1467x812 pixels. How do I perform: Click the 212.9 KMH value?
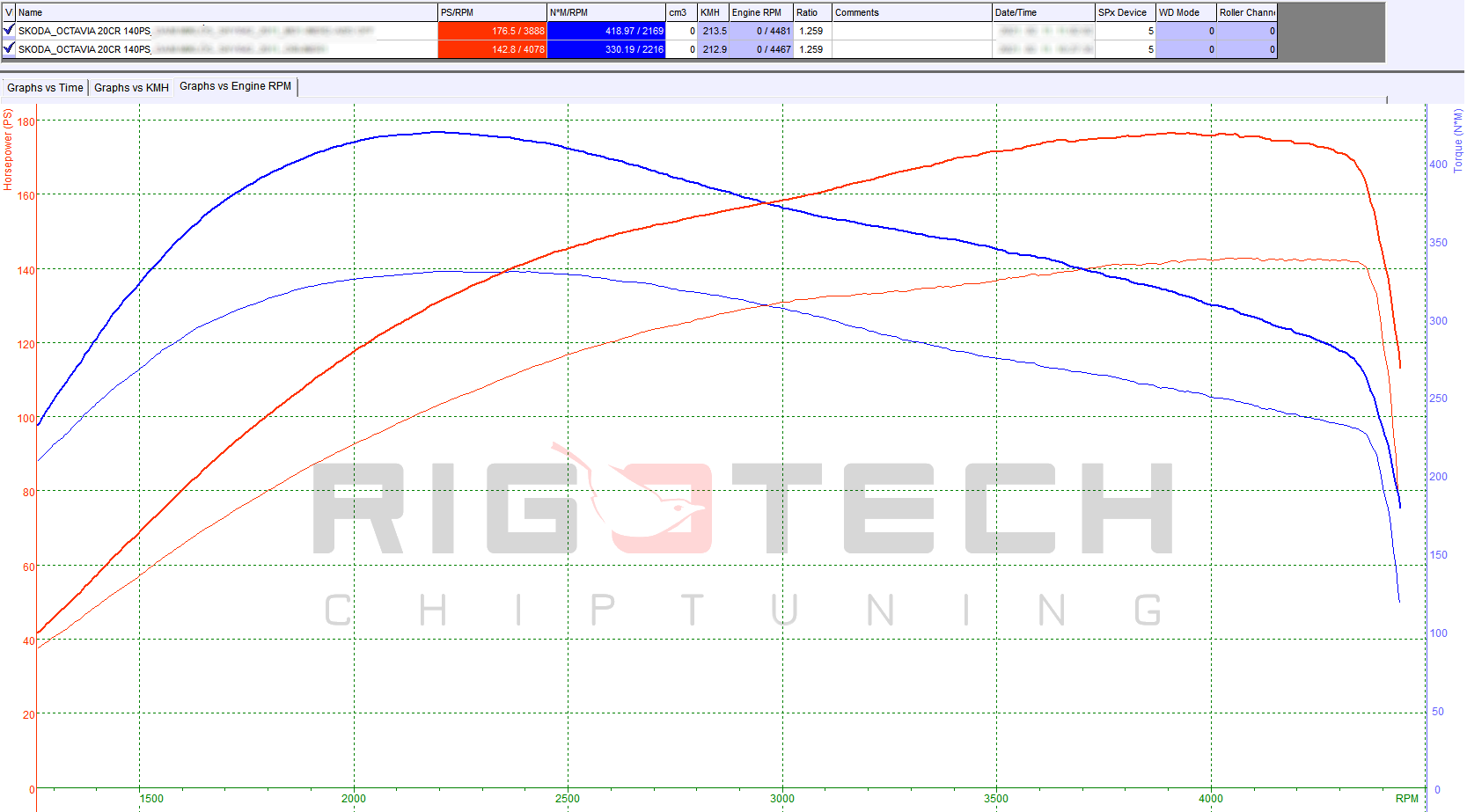coord(713,49)
